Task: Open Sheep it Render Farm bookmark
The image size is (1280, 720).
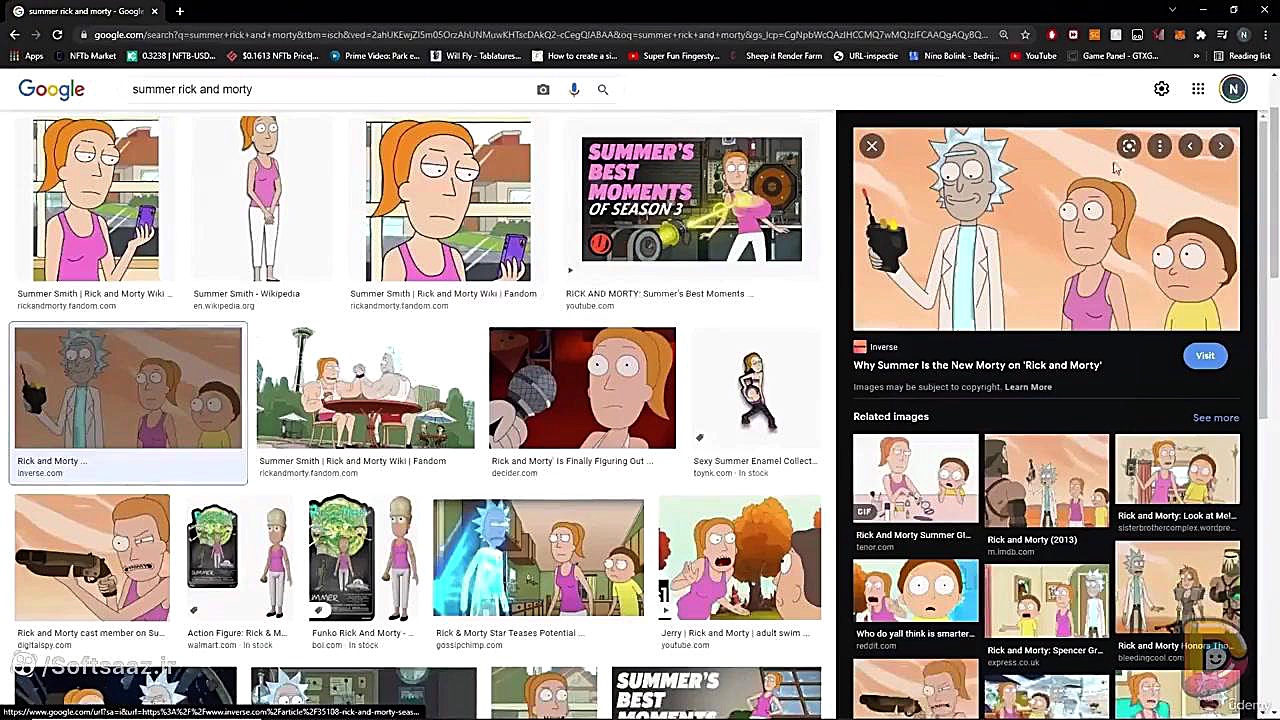Action: (776, 56)
